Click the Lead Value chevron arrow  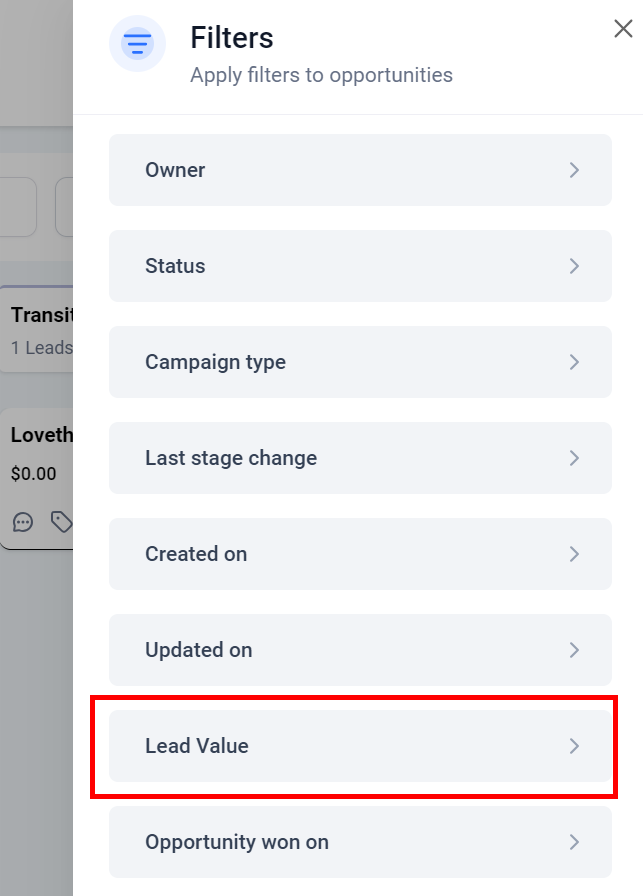coord(574,746)
